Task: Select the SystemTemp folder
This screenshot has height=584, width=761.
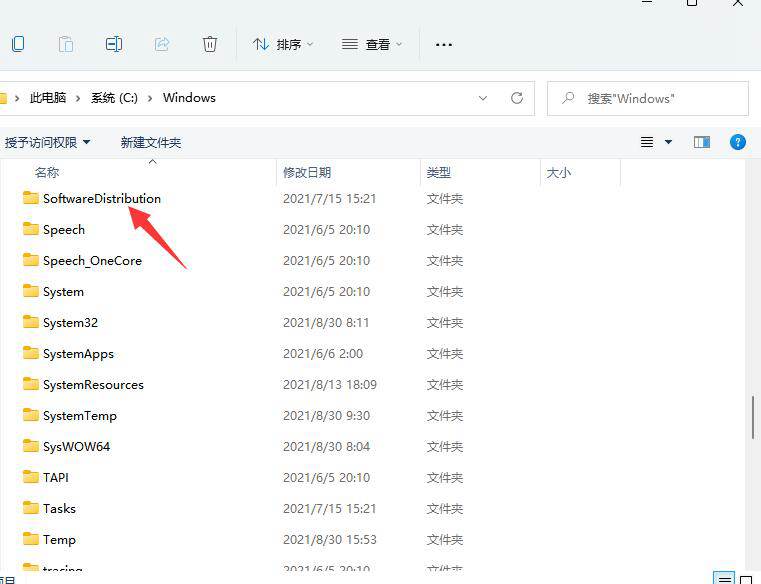Action: (80, 416)
